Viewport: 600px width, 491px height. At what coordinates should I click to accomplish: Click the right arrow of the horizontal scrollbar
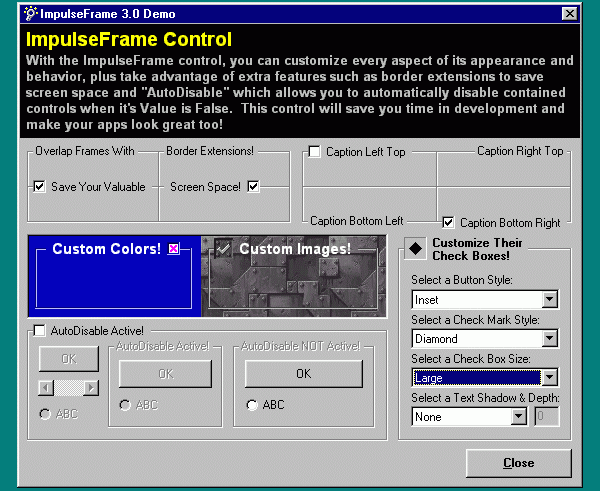pyautogui.click(x=91, y=388)
